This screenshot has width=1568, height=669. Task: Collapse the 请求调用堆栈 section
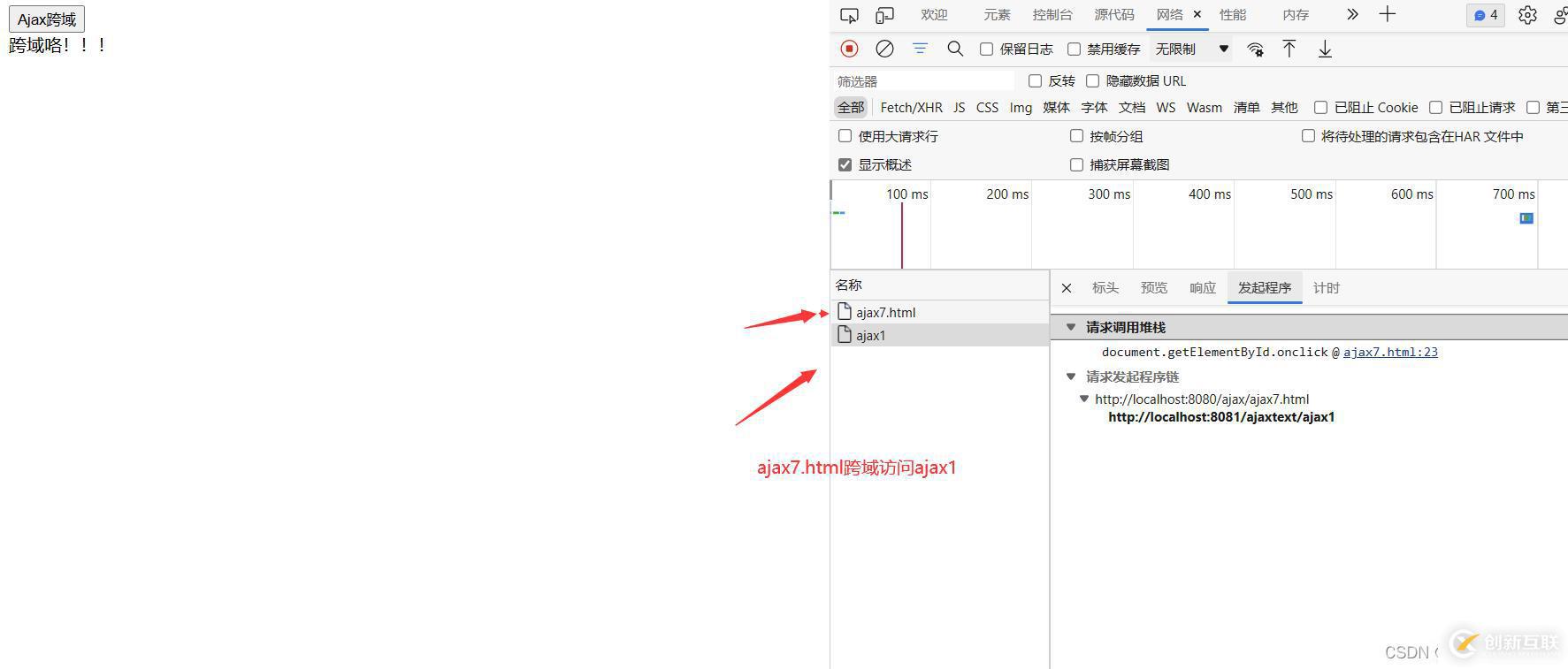pyautogui.click(x=1071, y=327)
